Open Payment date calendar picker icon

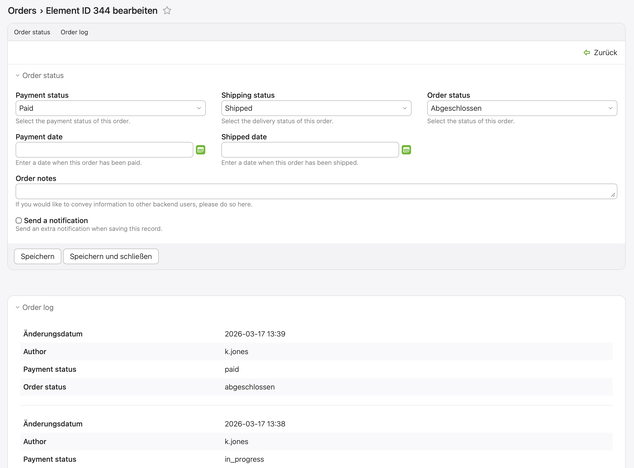pos(201,150)
